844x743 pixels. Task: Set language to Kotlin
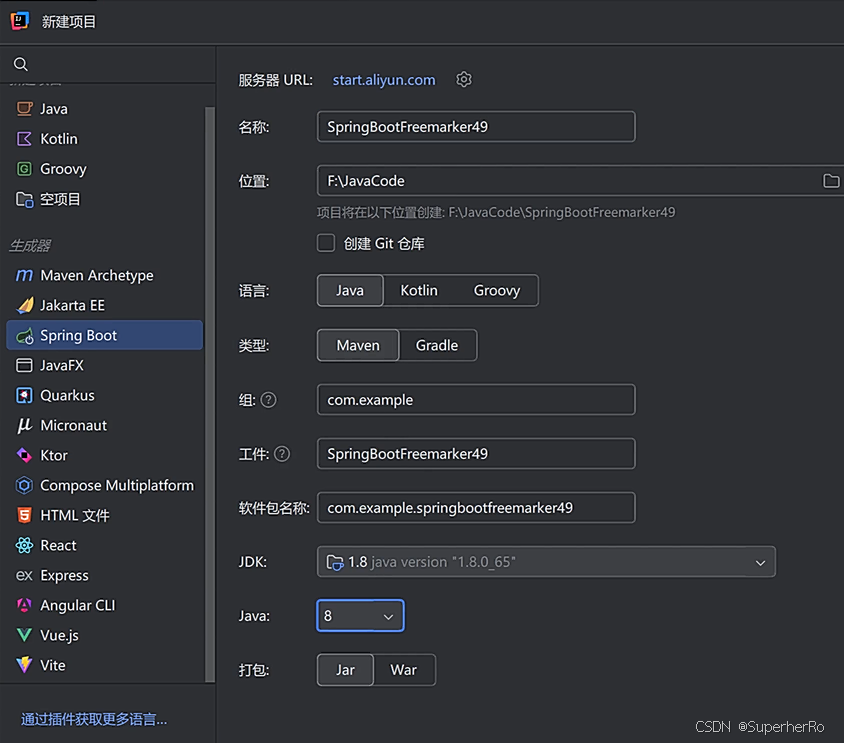(x=419, y=290)
